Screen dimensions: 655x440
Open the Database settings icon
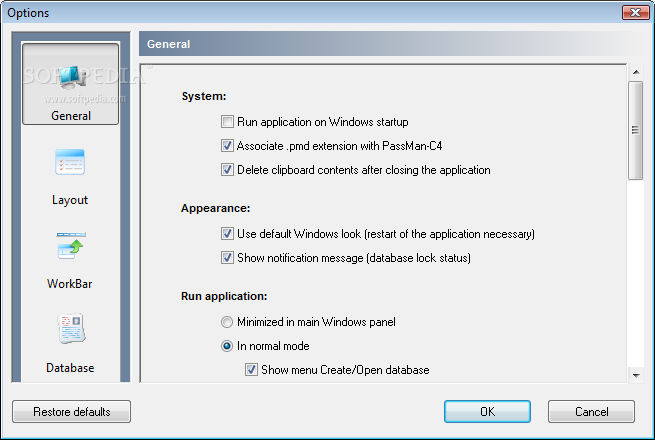click(x=71, y=329)
